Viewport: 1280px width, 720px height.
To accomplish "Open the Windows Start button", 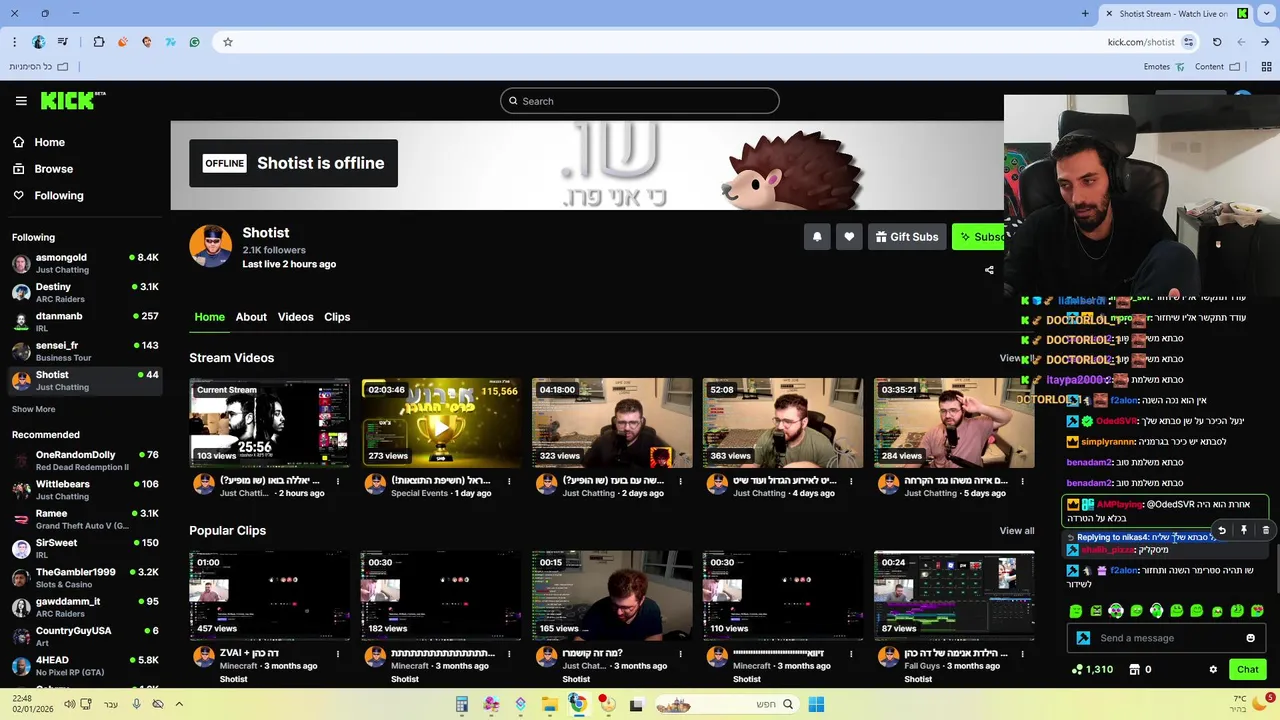I will click(x=816, y=705).
